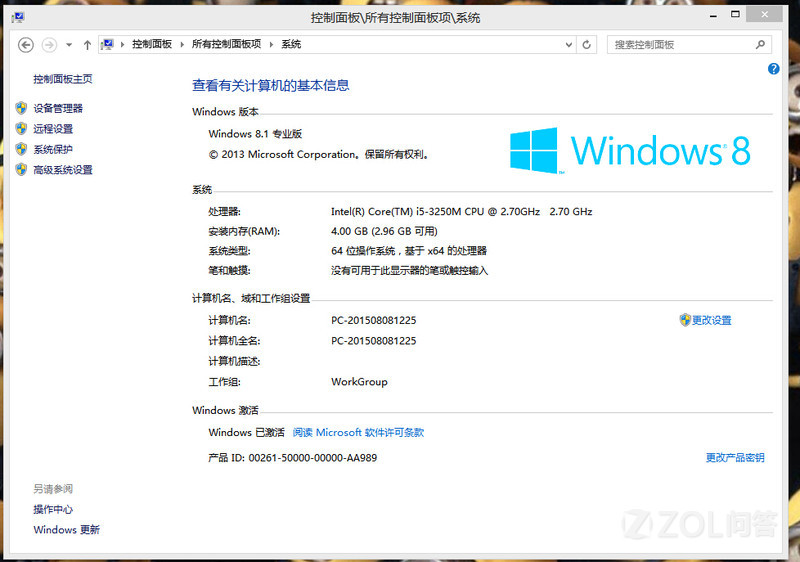The width and height of the screenshot is (800, 562).
Task: Click 更改产品密钥 link
Action: pyautogui.click(x=735, y=457)
